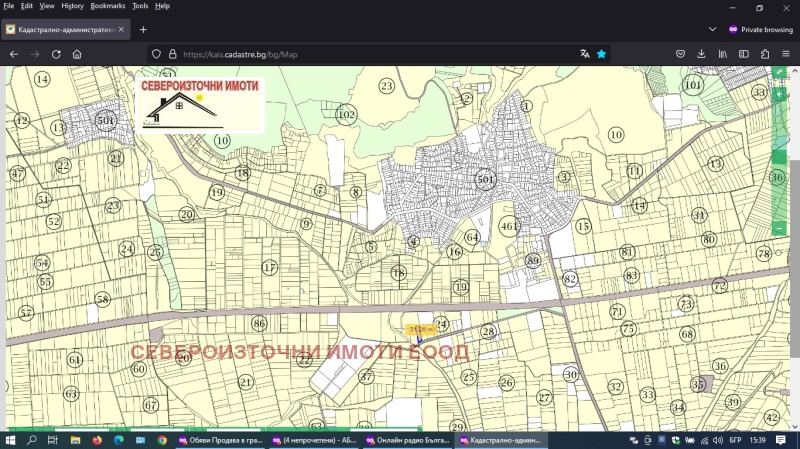Open the Firefox hamburger application menu
The width and height of the screenshot is (800, 449).
(x=786, y=54)
